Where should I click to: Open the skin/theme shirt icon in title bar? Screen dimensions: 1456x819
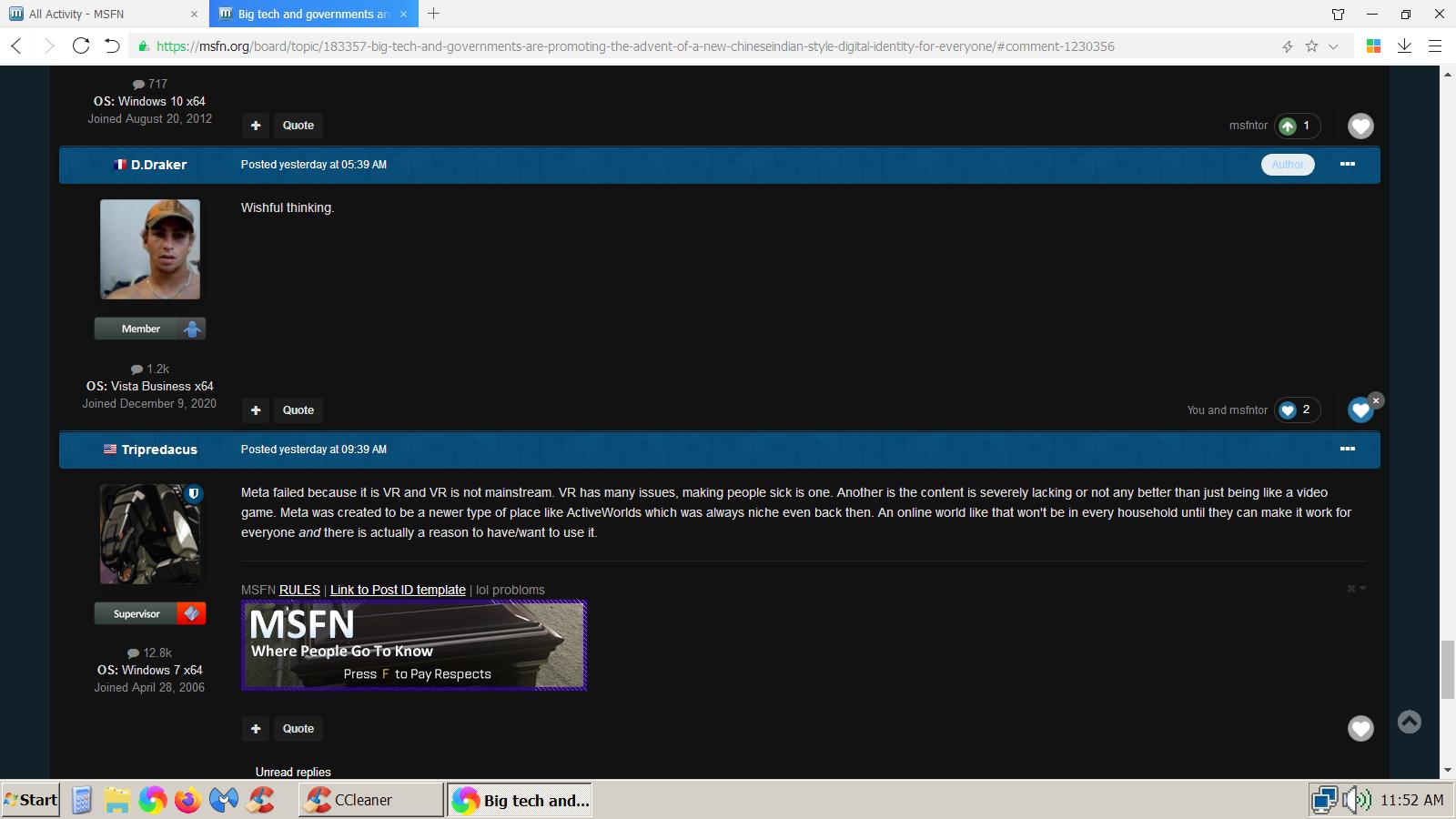click(x=1338, y=14)
